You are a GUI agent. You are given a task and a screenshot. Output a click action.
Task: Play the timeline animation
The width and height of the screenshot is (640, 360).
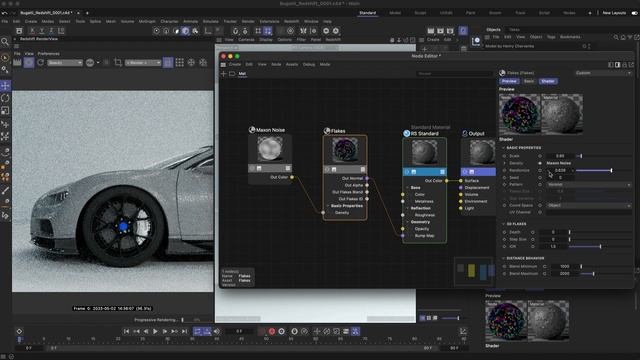click(x=155, y=331)
